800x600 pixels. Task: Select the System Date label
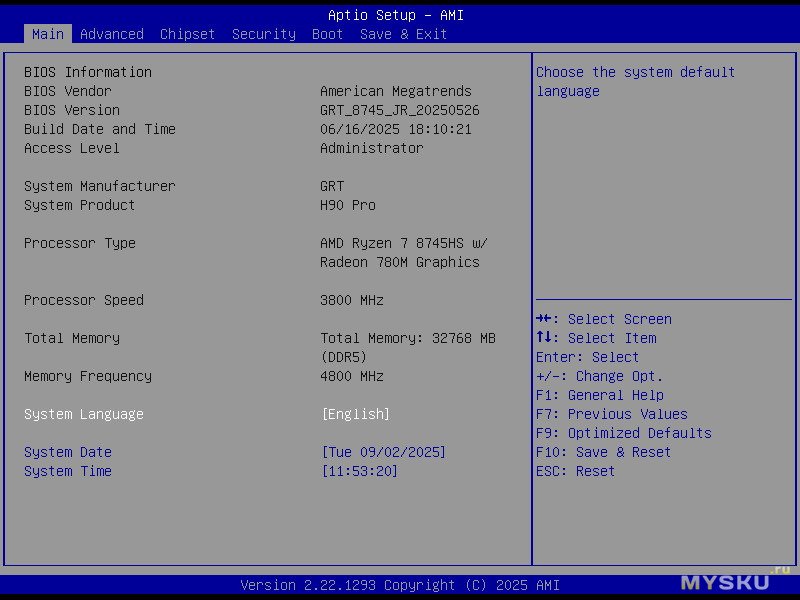coord(68,452)
